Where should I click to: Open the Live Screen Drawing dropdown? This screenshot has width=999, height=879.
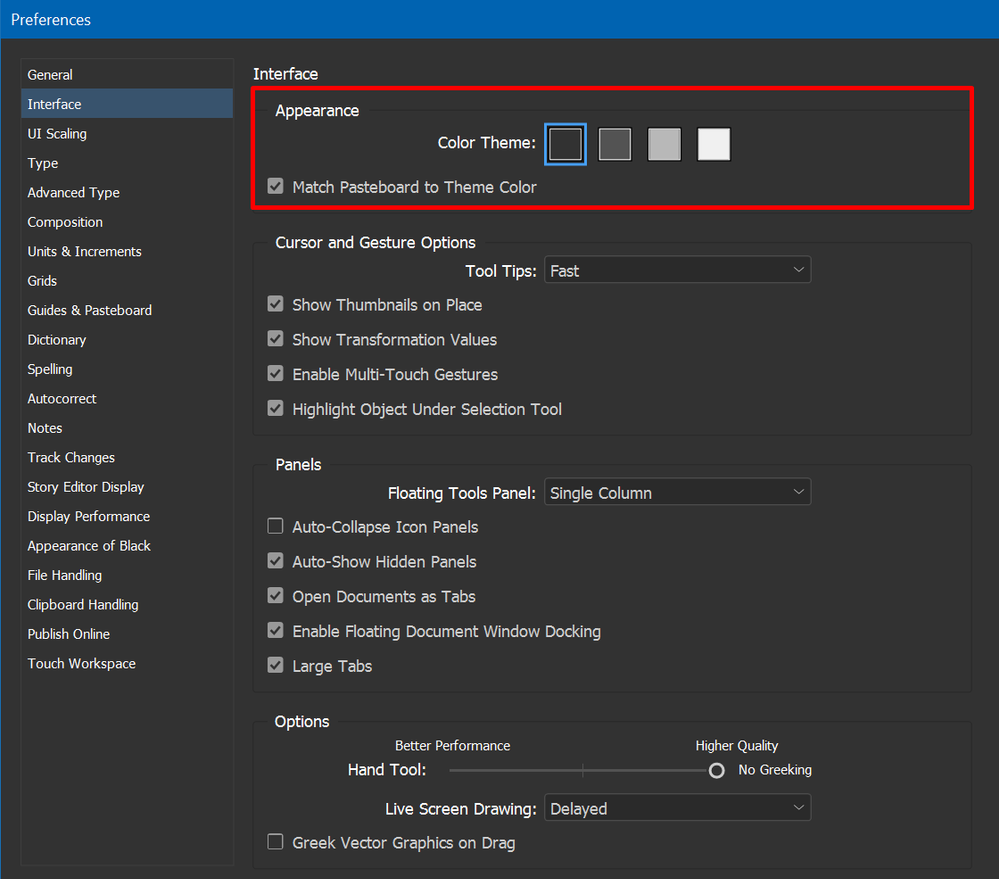(x=677, y=808)
